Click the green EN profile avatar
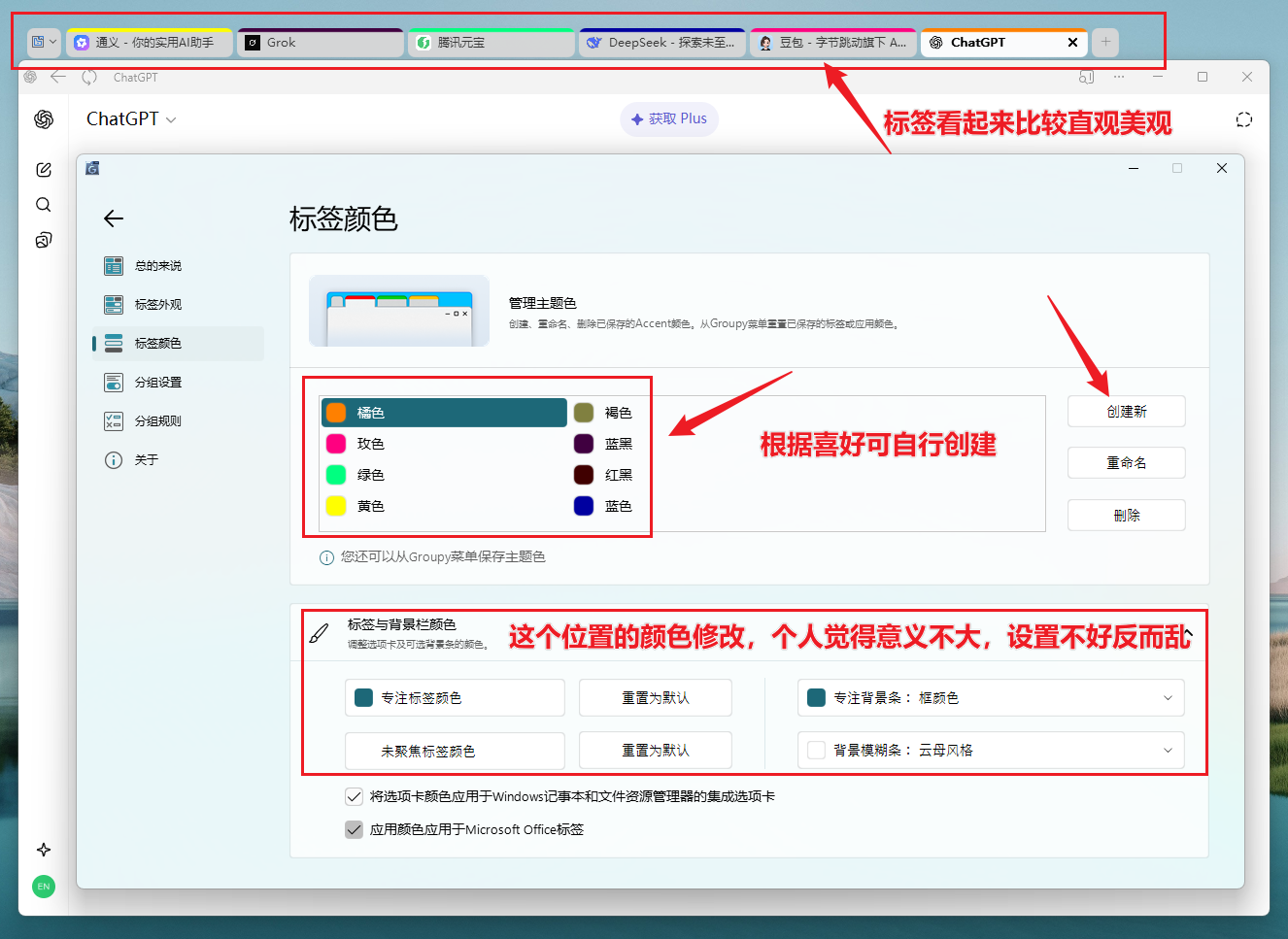The width and height of the screenshot is (1288, 939). coord(44,887)
